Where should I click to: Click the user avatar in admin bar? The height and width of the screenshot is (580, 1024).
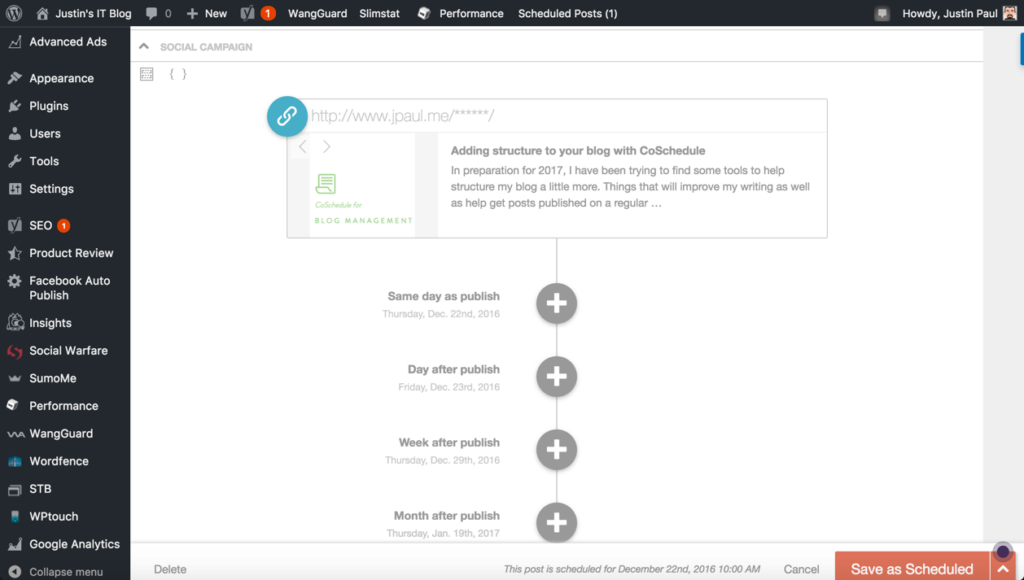pos(1010,13)
